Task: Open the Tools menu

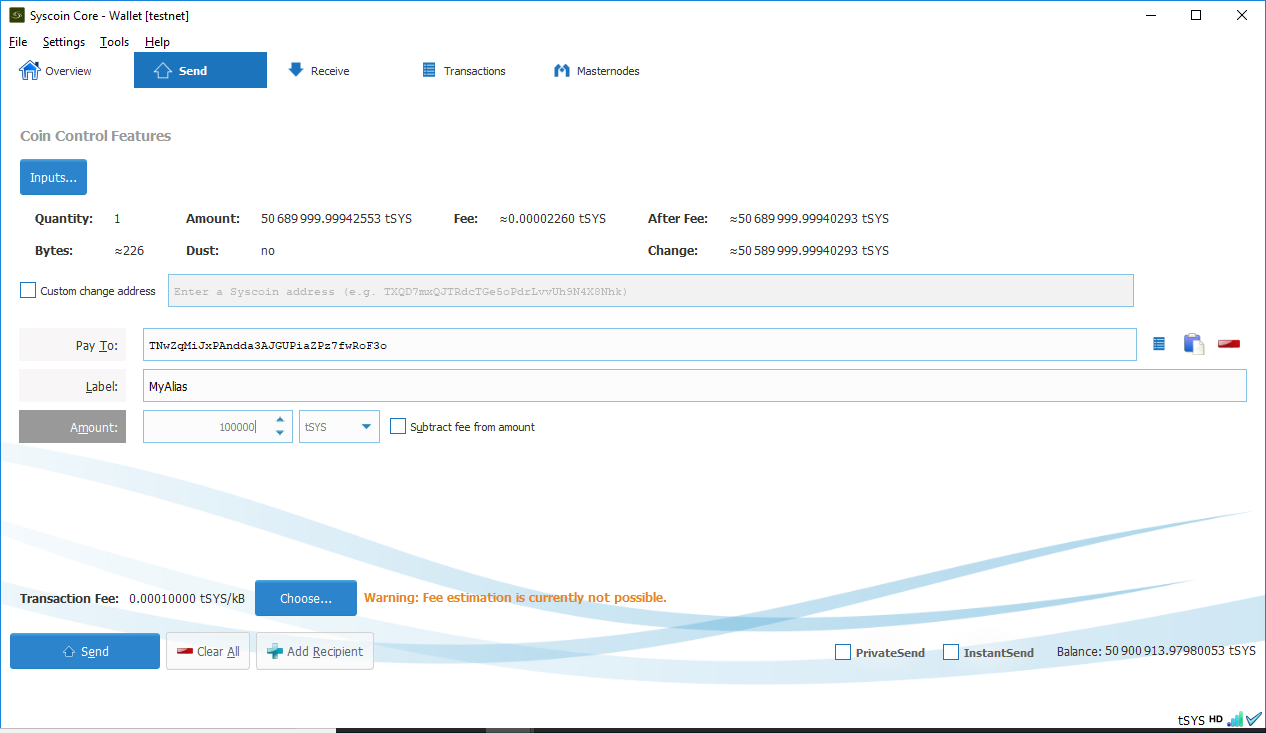Action: click(115, 42)
